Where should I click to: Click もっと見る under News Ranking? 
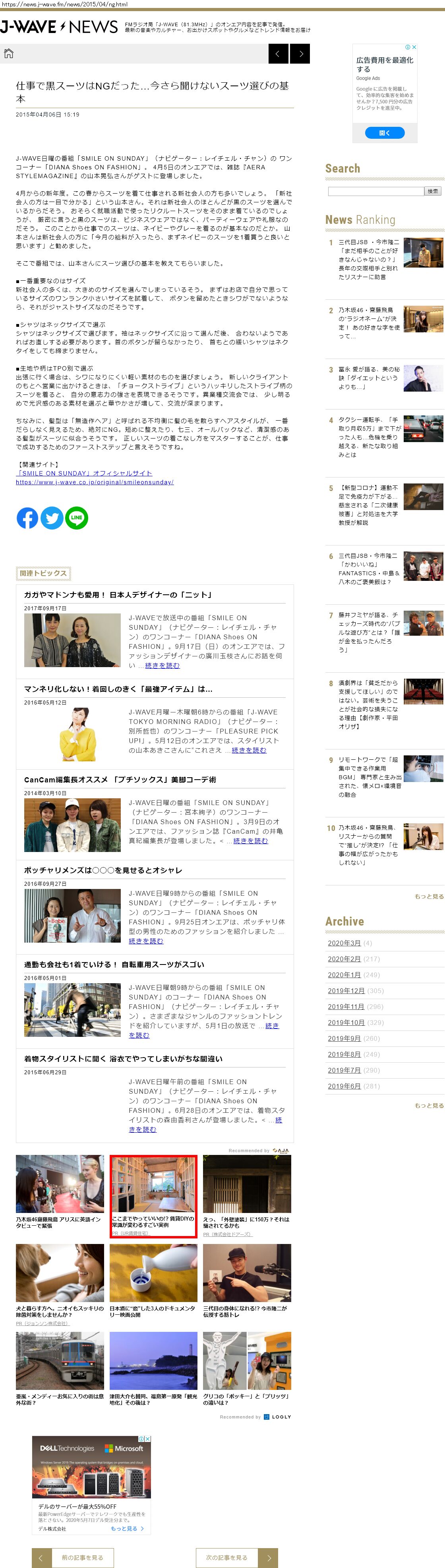(x=429, y=897)
